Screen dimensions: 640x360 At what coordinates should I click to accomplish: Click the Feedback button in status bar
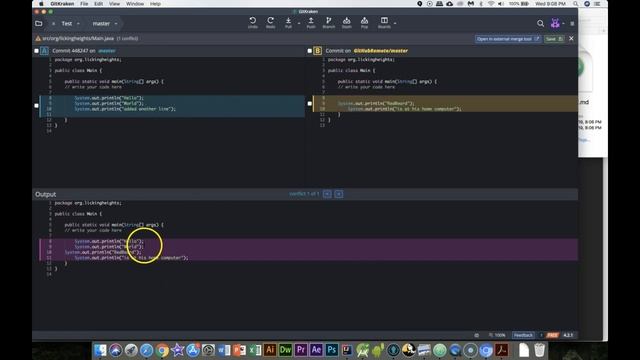point(523,335)
